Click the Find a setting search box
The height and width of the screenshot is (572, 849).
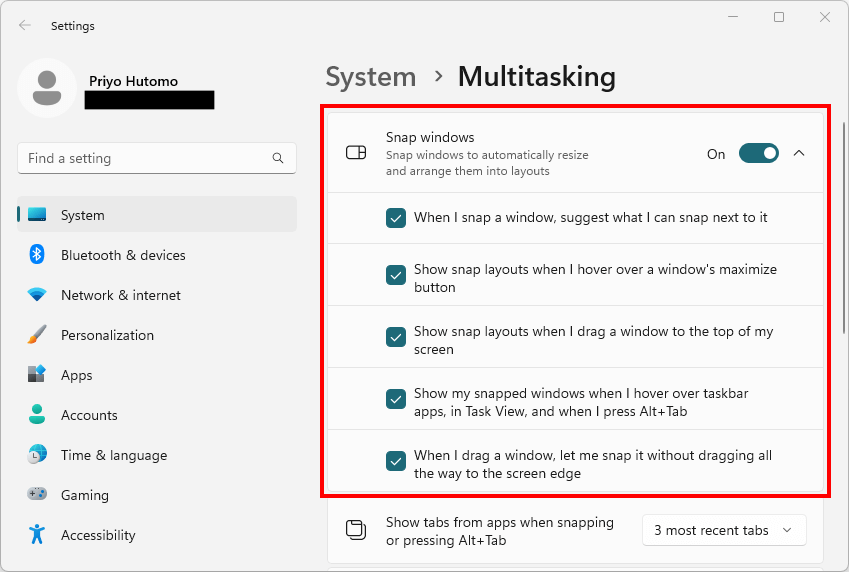(147, 158)
